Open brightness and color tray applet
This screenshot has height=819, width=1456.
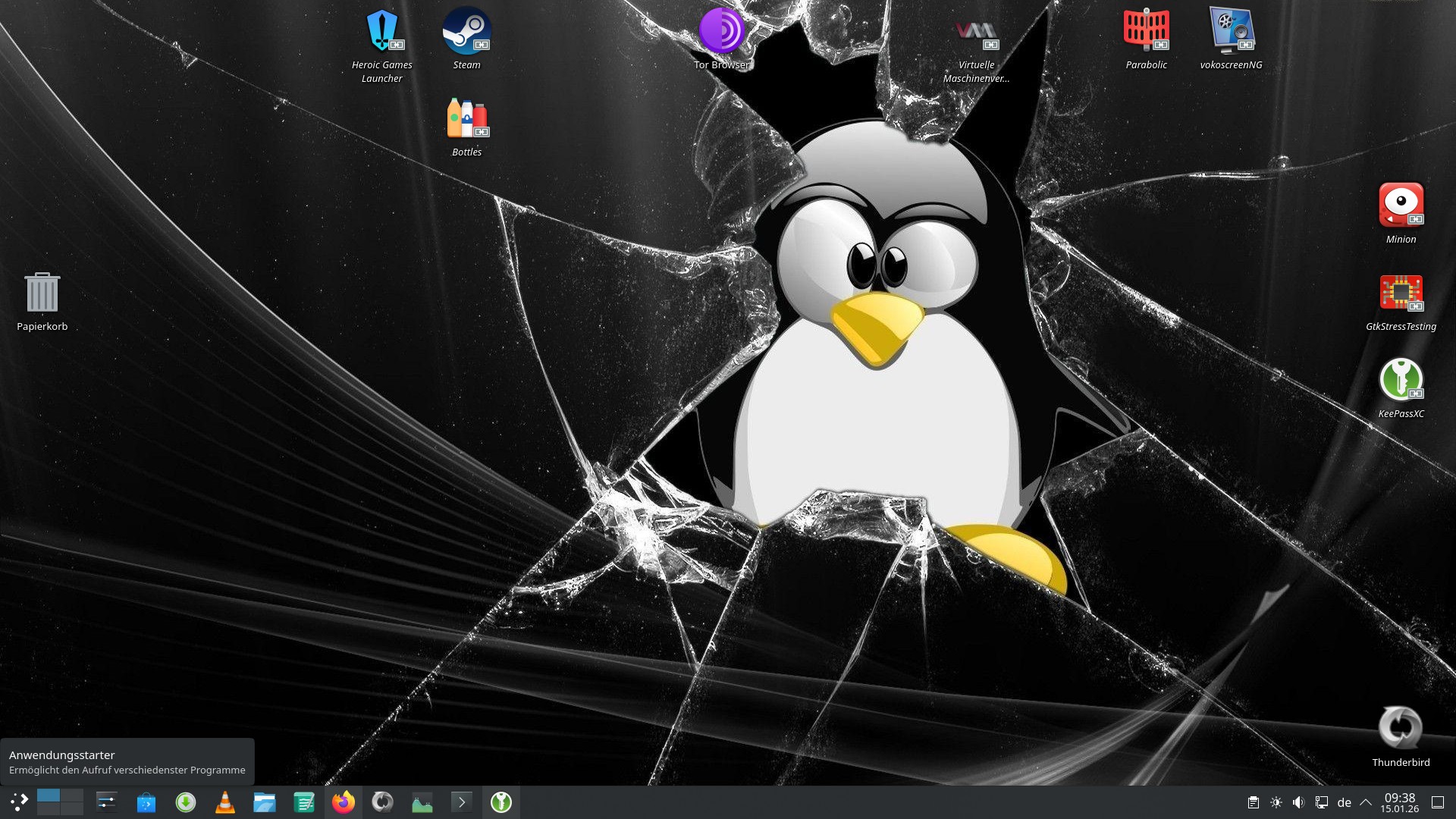click(1276, 802)
